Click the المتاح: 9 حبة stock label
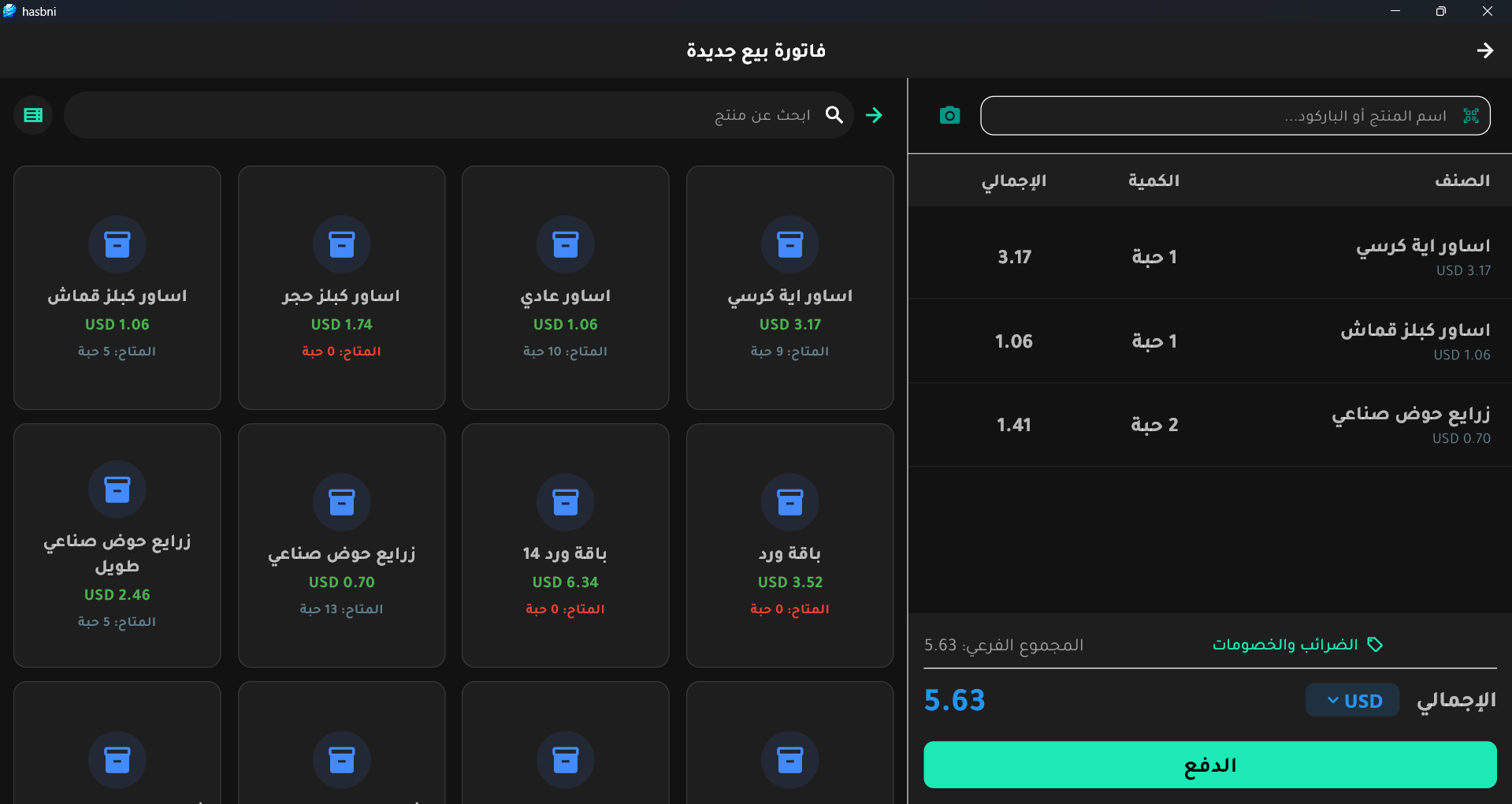This screenshot has height=804, width=1512. [790, 352]
